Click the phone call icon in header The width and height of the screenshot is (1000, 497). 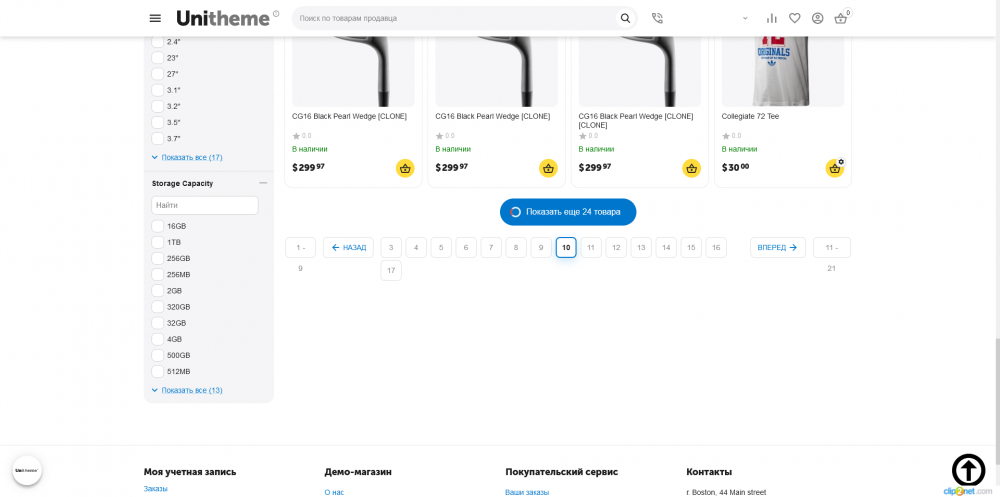click(657, 18)
